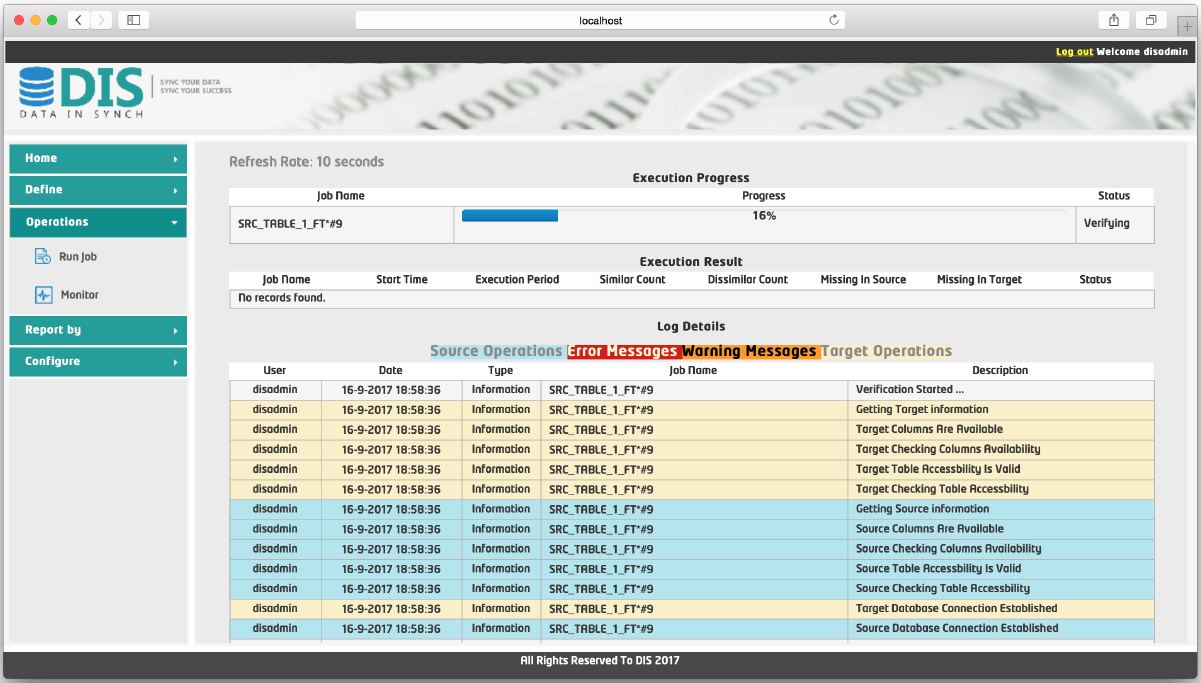The height and width of the screenshot is (683, 1201).
Task: Click 'Target Table Accessbility Is Valid' entry
Action: pyautogui.click(x=938, y=470)
